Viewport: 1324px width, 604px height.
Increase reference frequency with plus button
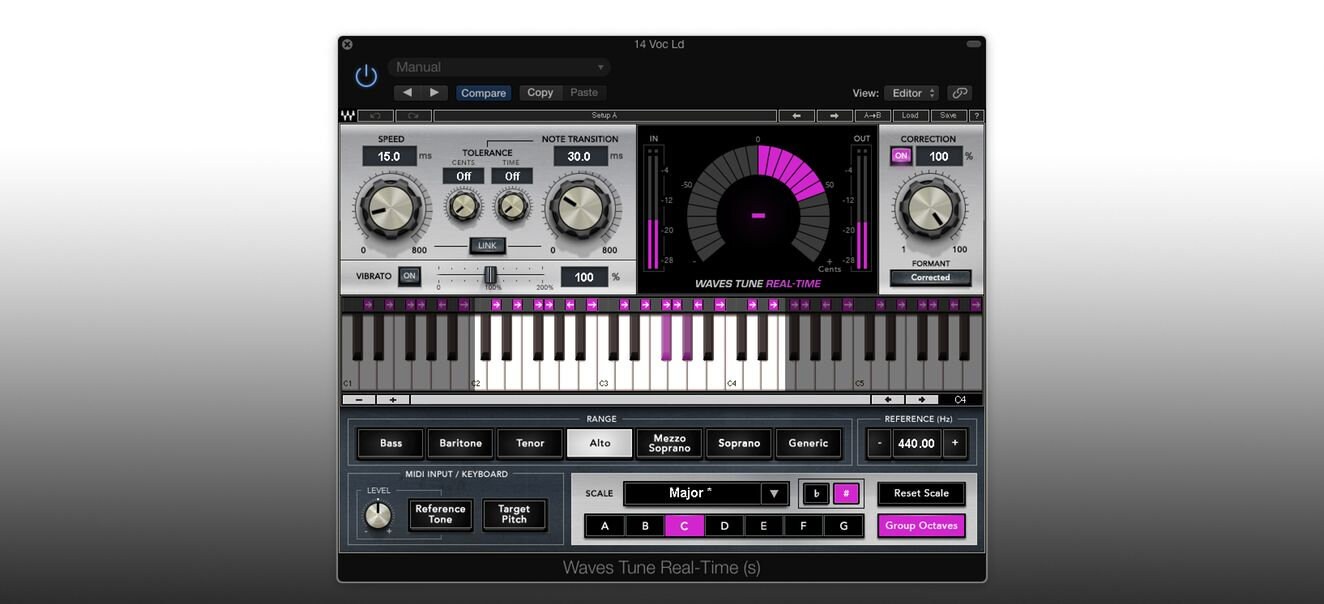point(955,443)
